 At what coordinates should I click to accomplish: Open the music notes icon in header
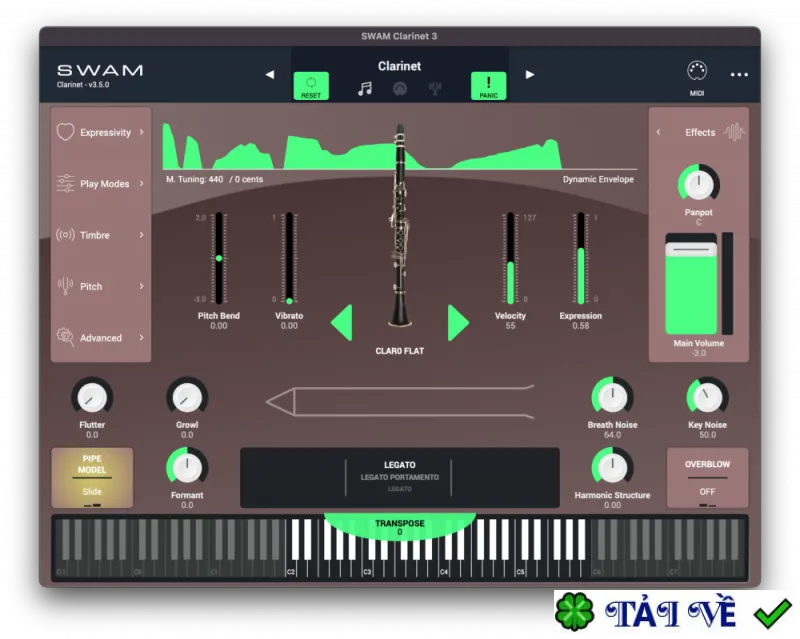click(365, 89)
